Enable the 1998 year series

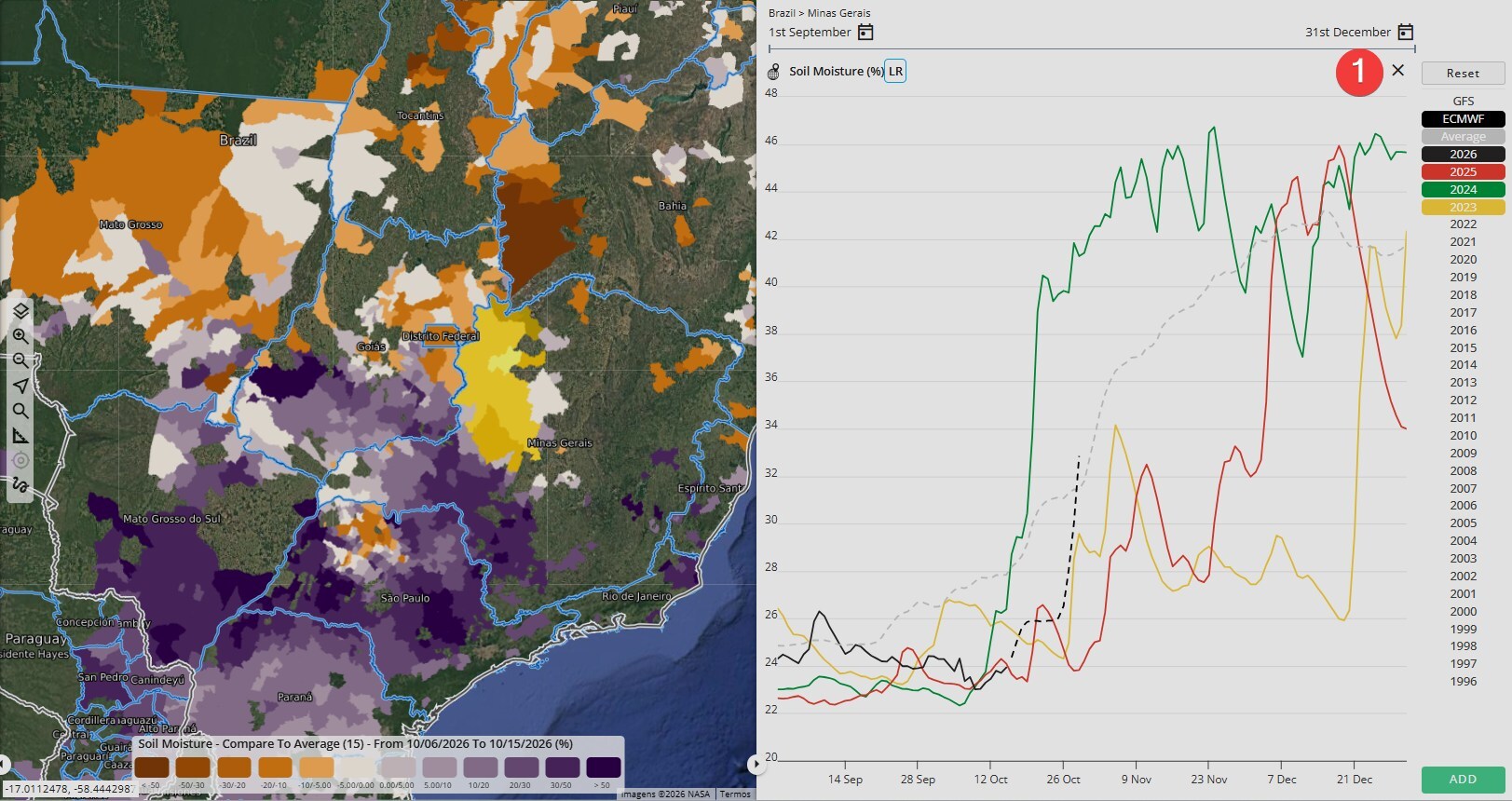click(1463, 646)
